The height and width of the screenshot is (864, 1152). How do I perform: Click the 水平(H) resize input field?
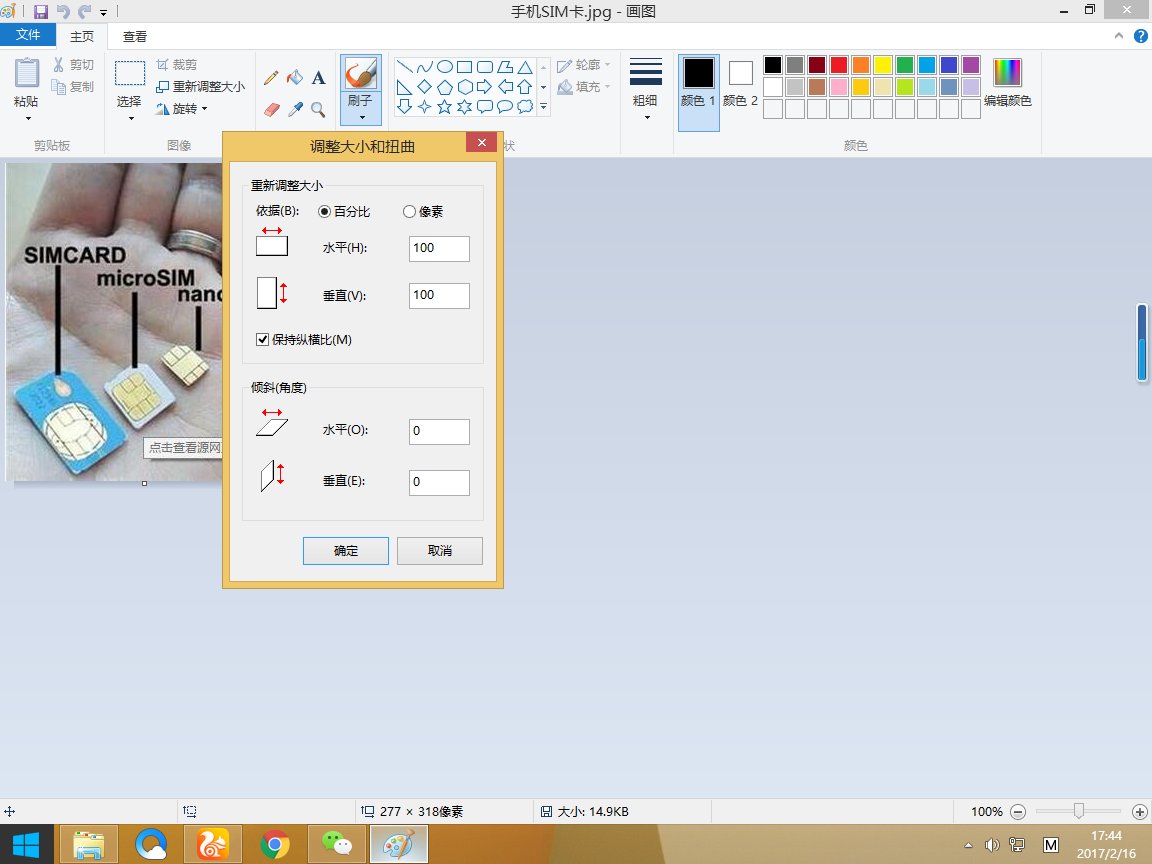pos(439,248)
